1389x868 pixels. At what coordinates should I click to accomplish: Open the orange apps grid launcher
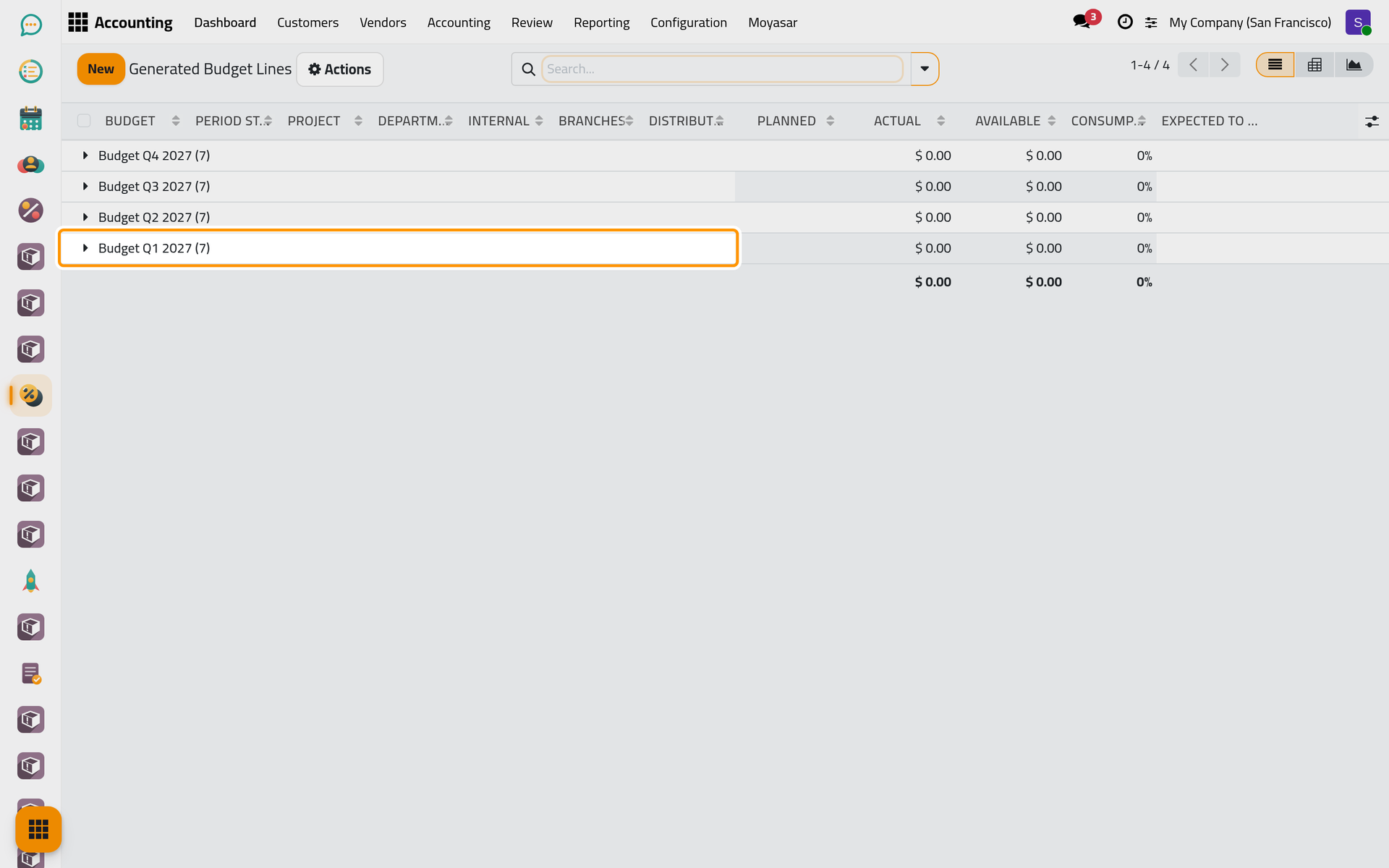[38, 829]
